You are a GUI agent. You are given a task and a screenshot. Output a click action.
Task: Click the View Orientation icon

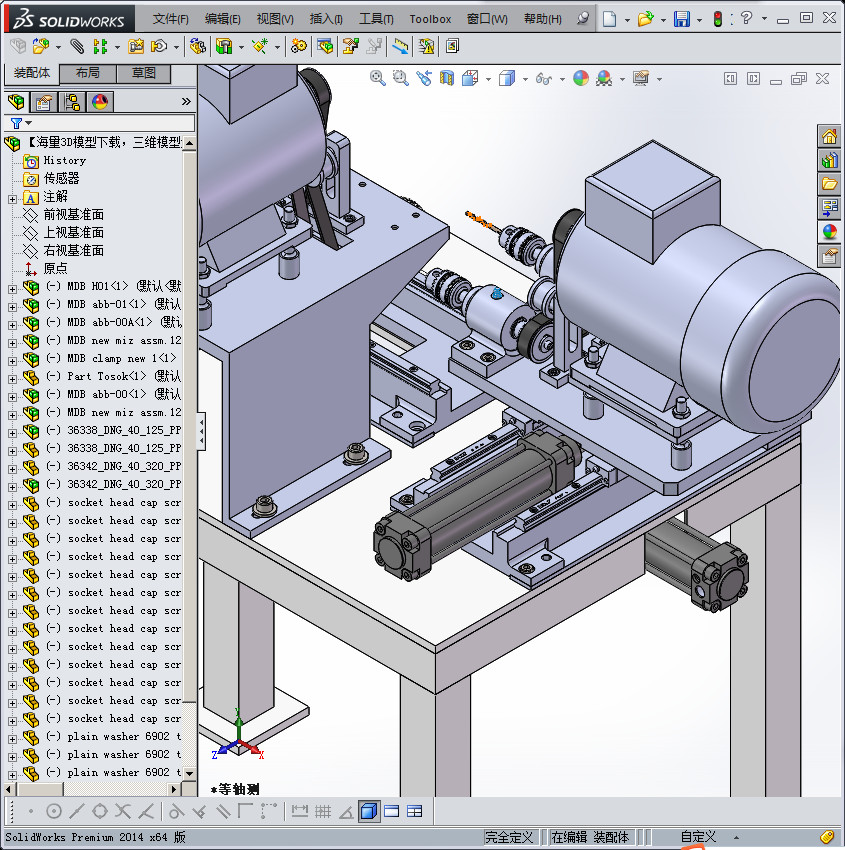coord(470,79)
